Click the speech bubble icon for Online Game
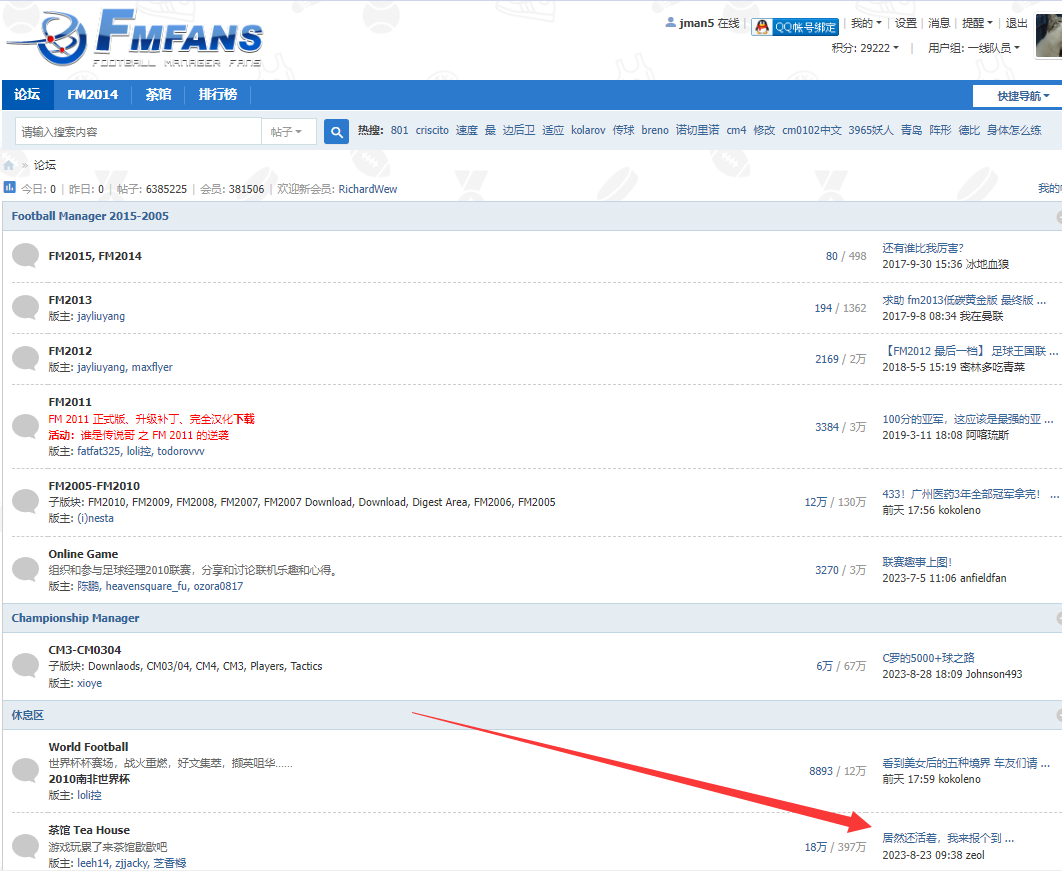This screenshot has width=1062, height=873. click(x=26, y=570)
